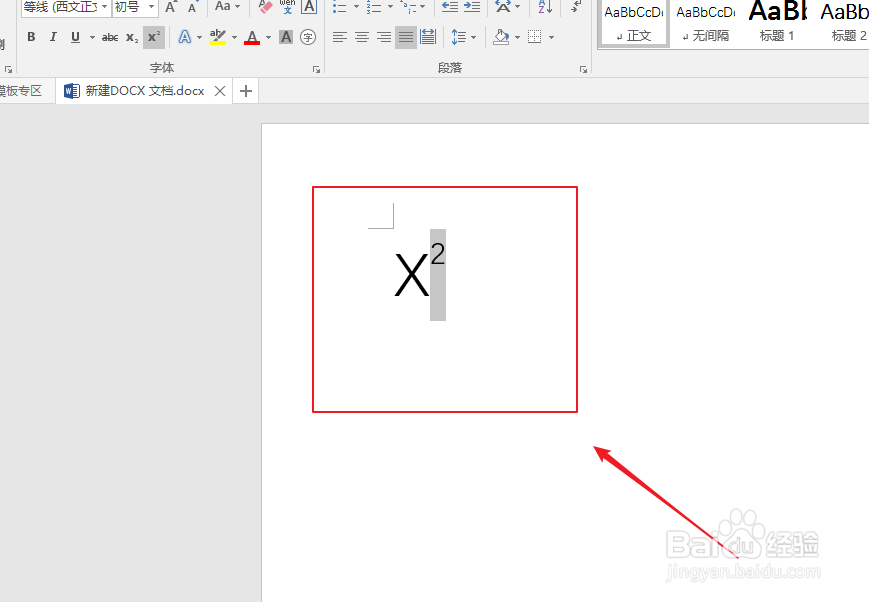Click the enclosed character 字 icon
Image resolution: width=869 pixels, height=602 pixels.
pyautogui.click(x=308, y=37)
